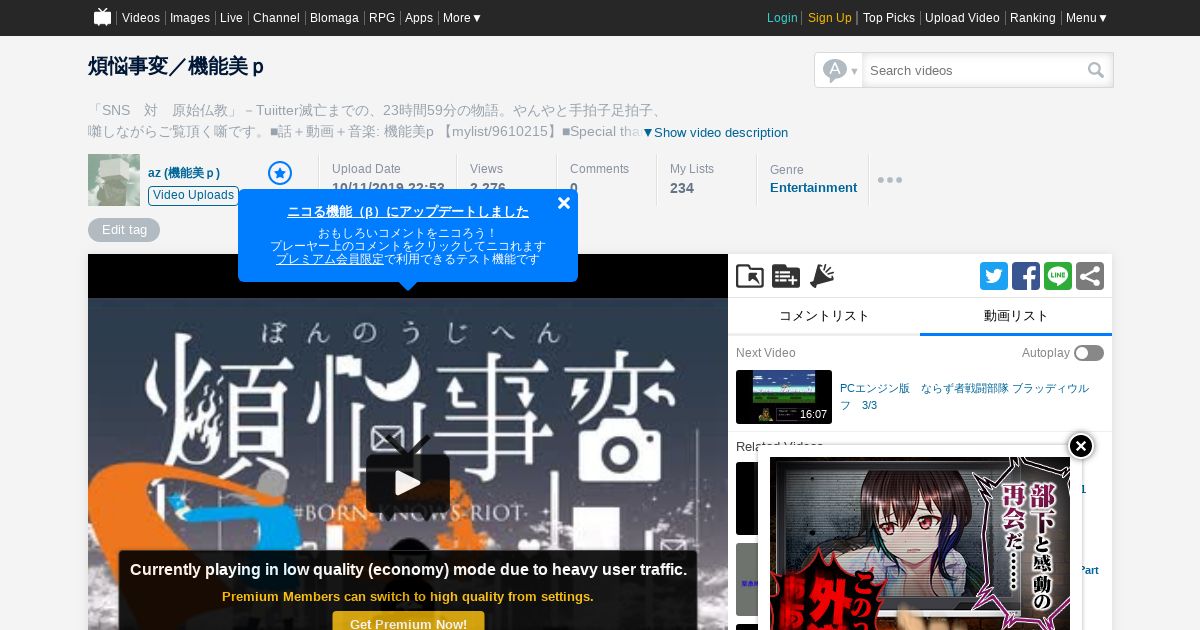
Task: Open the Ranking page
Action: coord(1033,18)
